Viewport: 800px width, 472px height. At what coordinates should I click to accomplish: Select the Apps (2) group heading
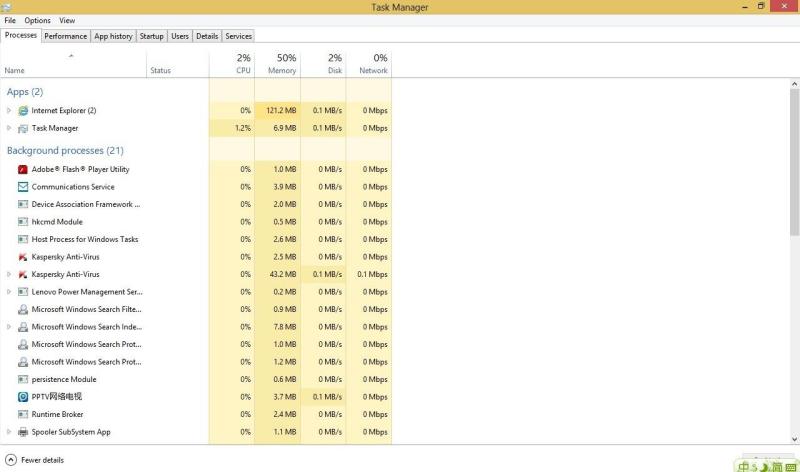(25, 92)
